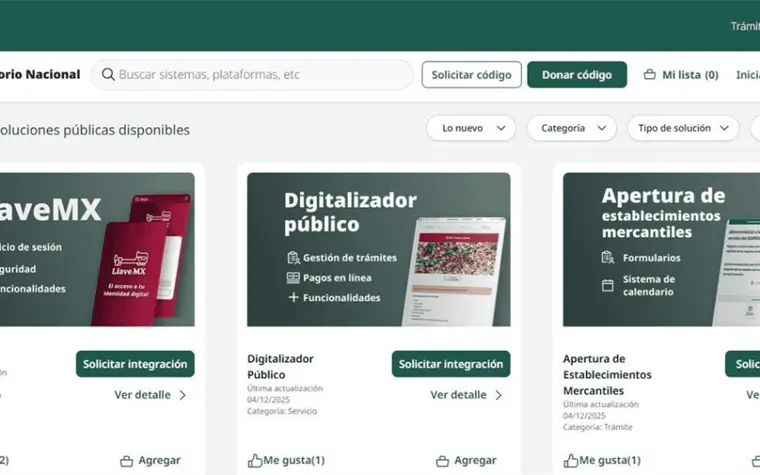760x475 pixels.
Task: Click Solicitar integración for Digitalizador Público
Action: 451,364
